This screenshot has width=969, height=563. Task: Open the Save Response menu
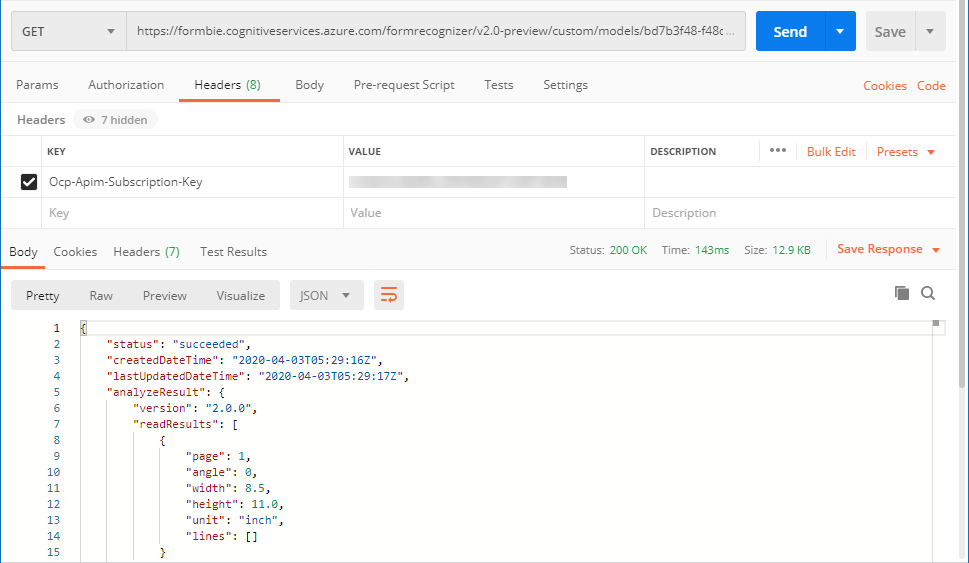888,249
